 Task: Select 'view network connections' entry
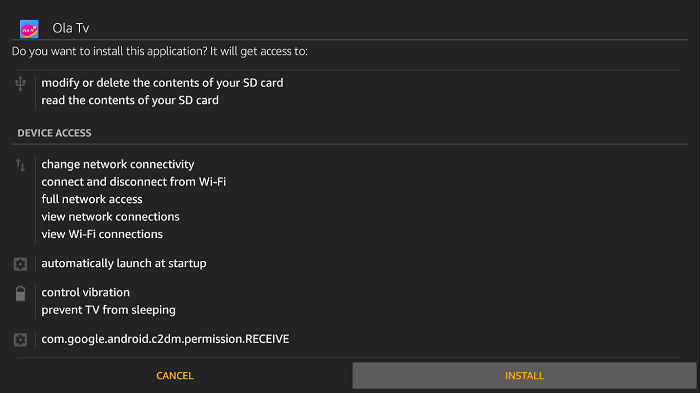[110, 217]
